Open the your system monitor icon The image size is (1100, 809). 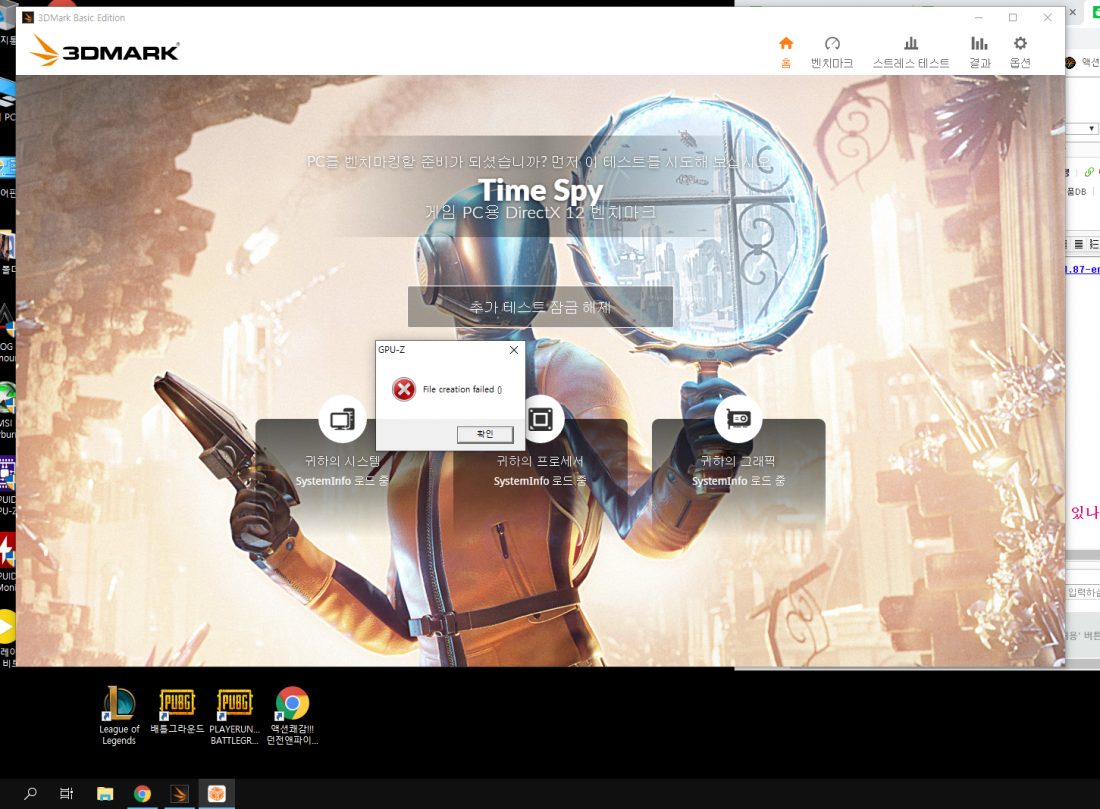[x=342, y=419]
